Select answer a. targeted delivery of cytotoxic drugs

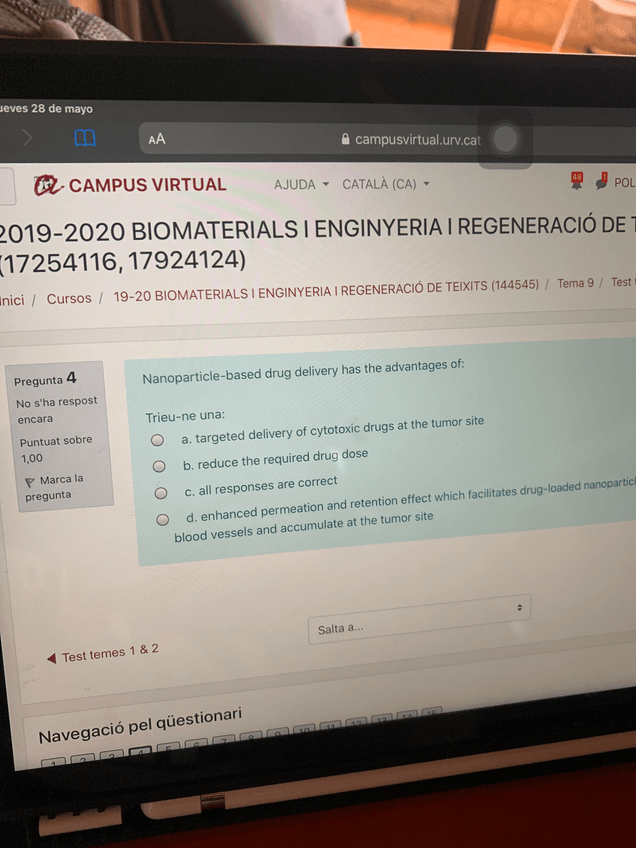click(x=157, y=440)
